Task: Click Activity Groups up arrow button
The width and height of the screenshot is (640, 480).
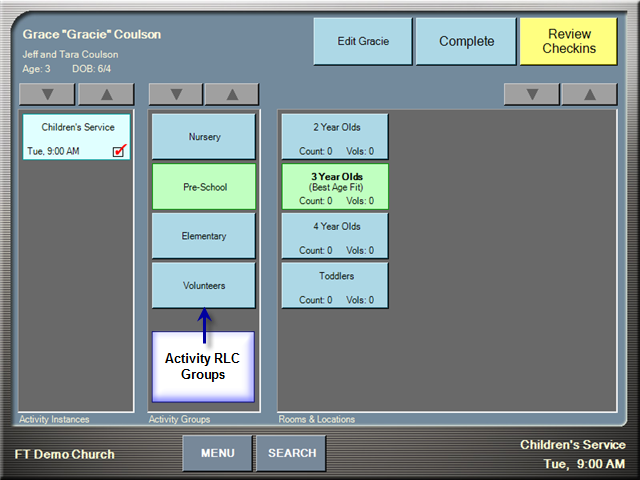Action: (x=232, y=95)
